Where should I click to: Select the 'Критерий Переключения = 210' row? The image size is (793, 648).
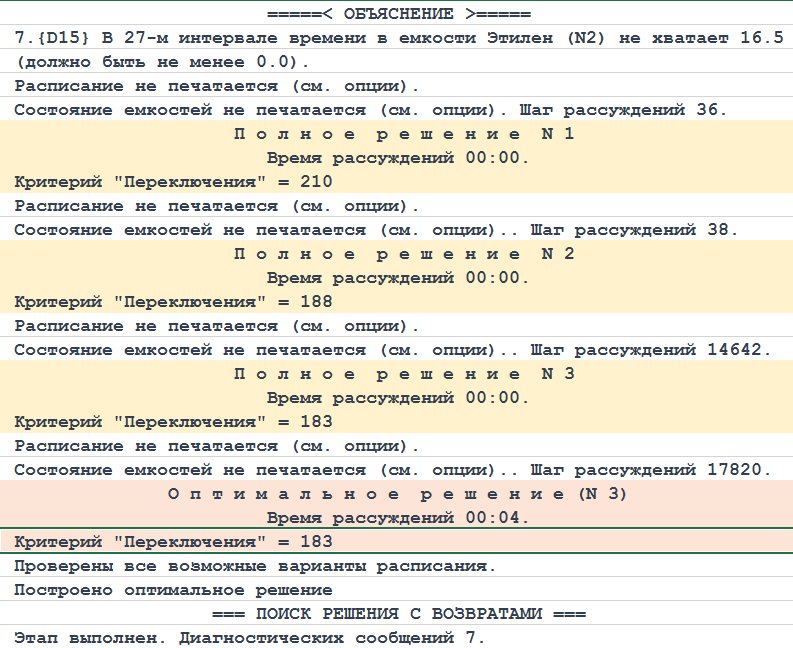point(173,182)
